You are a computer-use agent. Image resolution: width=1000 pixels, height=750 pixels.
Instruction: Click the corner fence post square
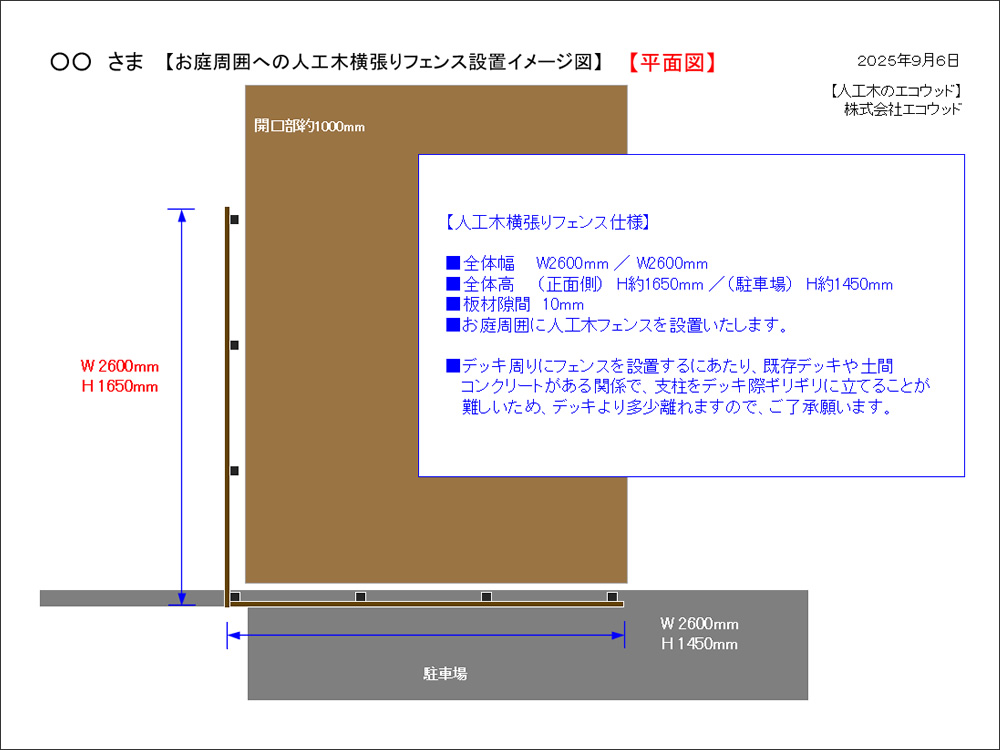[234, 597]
